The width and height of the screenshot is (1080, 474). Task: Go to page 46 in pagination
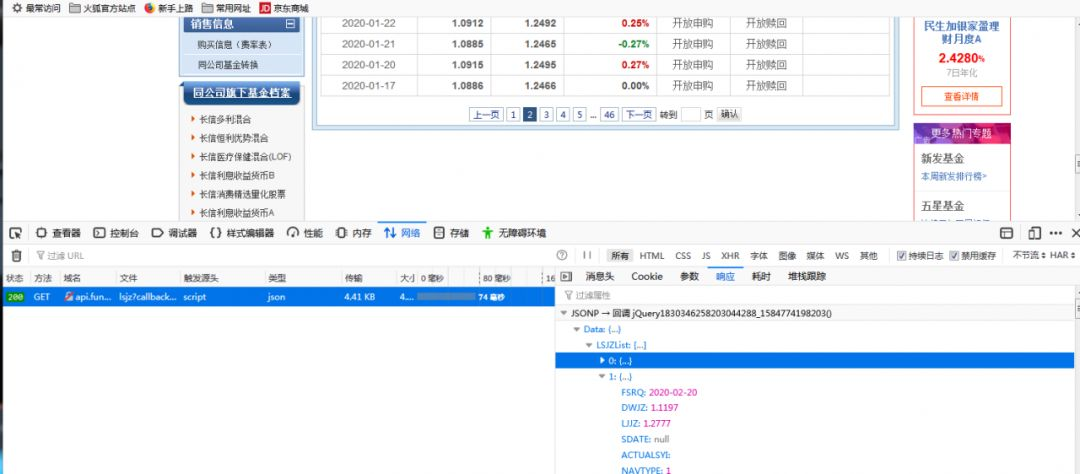click(609, 115)
